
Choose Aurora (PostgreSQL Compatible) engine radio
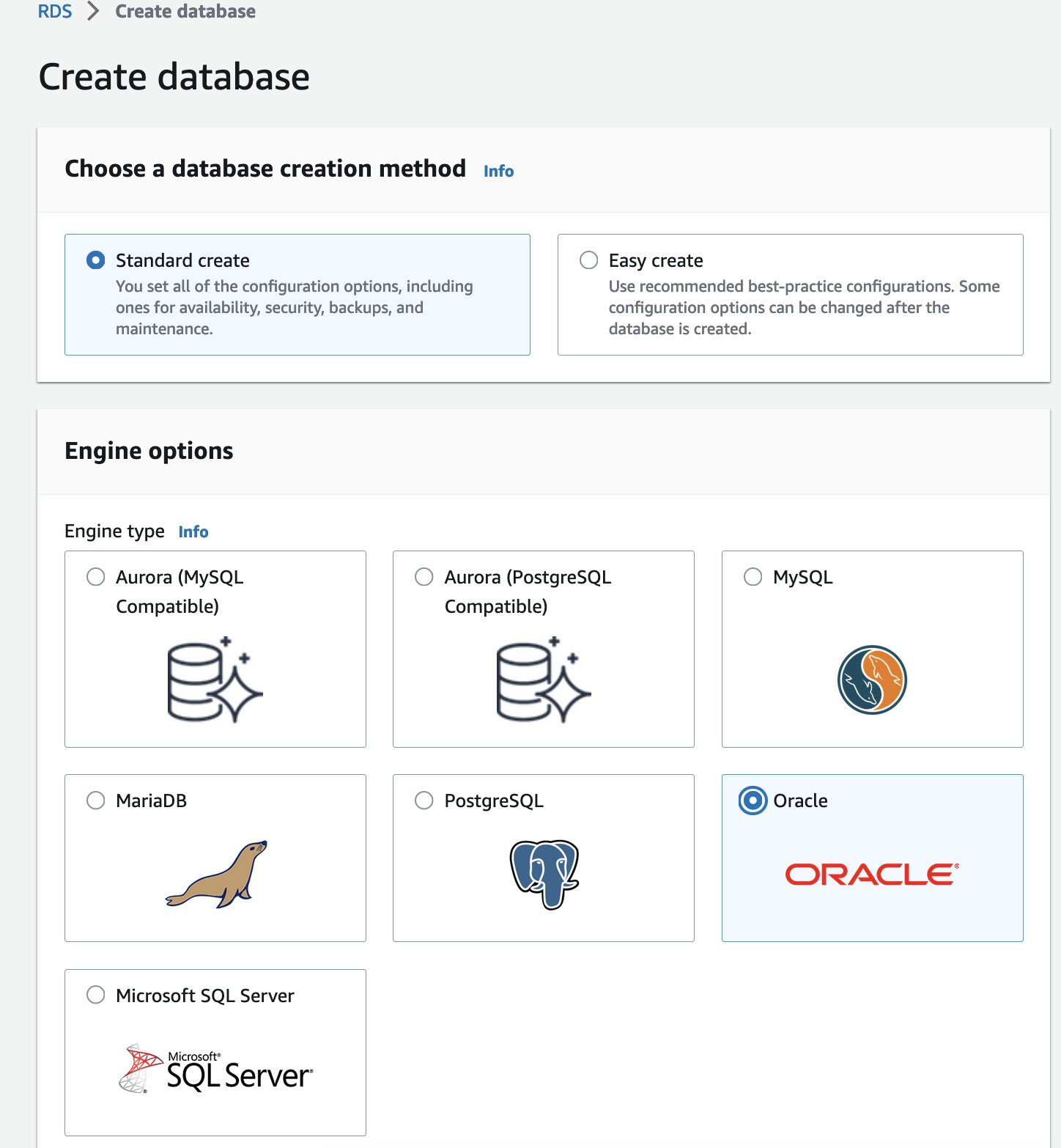coord(424,577)
